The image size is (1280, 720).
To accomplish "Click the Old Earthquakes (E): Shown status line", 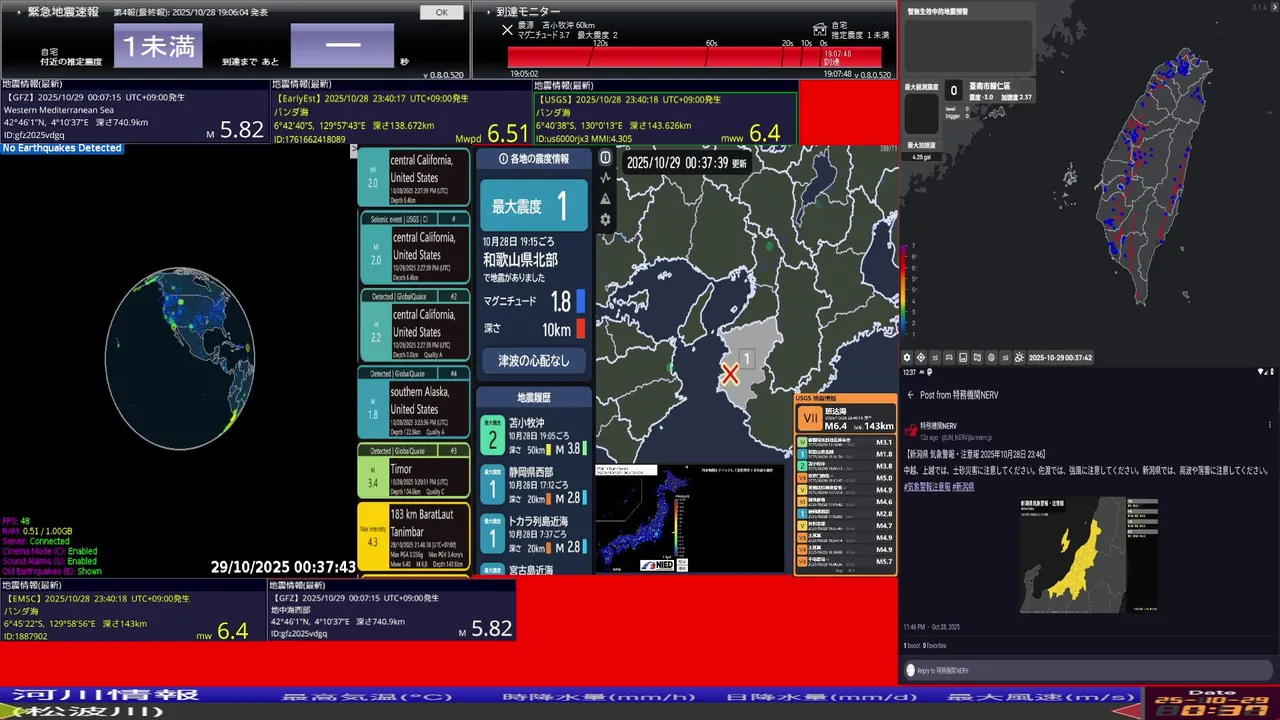I will click(52, 571).
